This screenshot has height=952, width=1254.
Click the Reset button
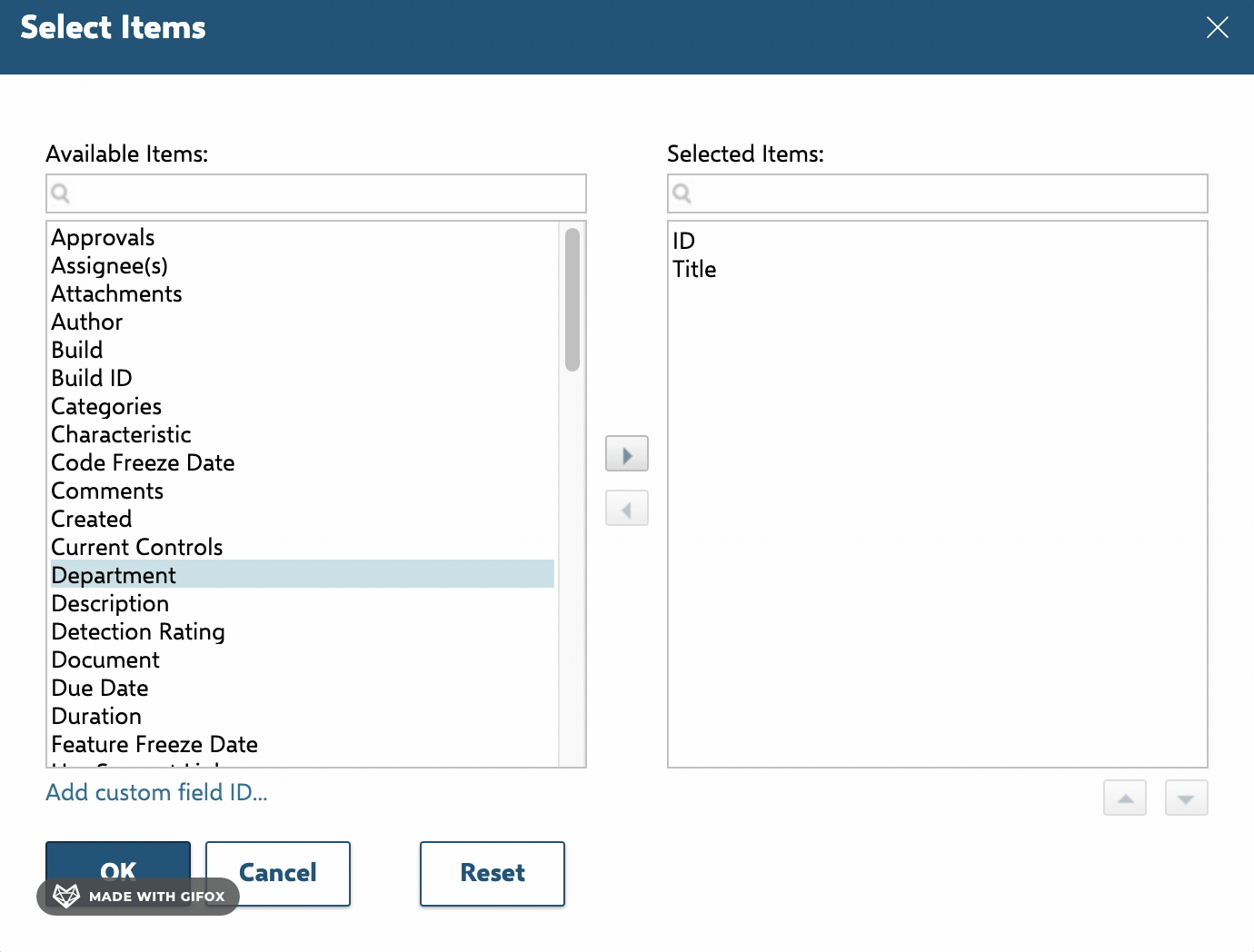(x=493, y=873)
